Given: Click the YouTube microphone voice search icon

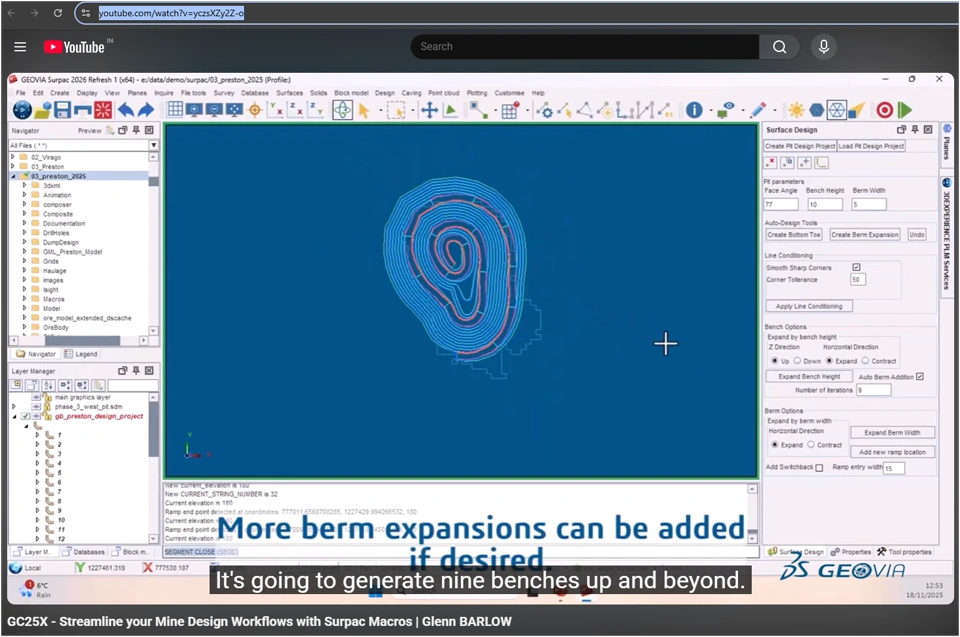Looking at the screenshot, I should point(823,47).
